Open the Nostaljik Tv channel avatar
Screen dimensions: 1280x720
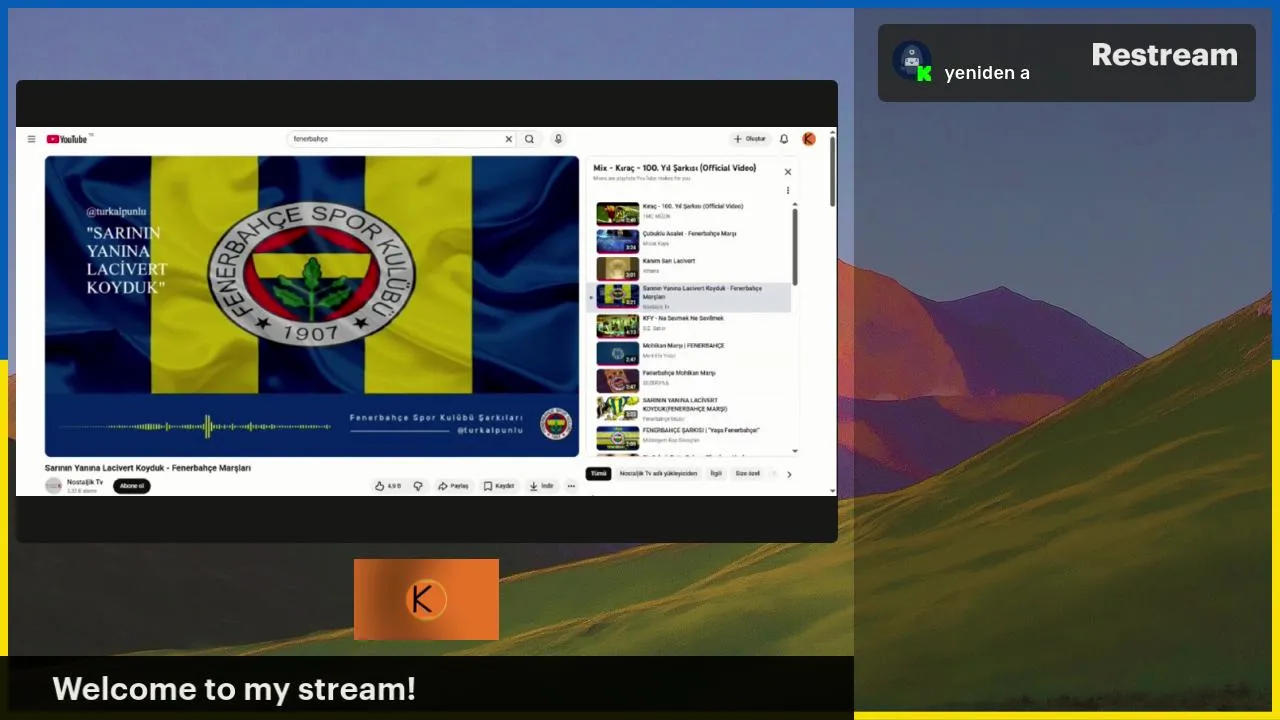[x=54, y=486]
